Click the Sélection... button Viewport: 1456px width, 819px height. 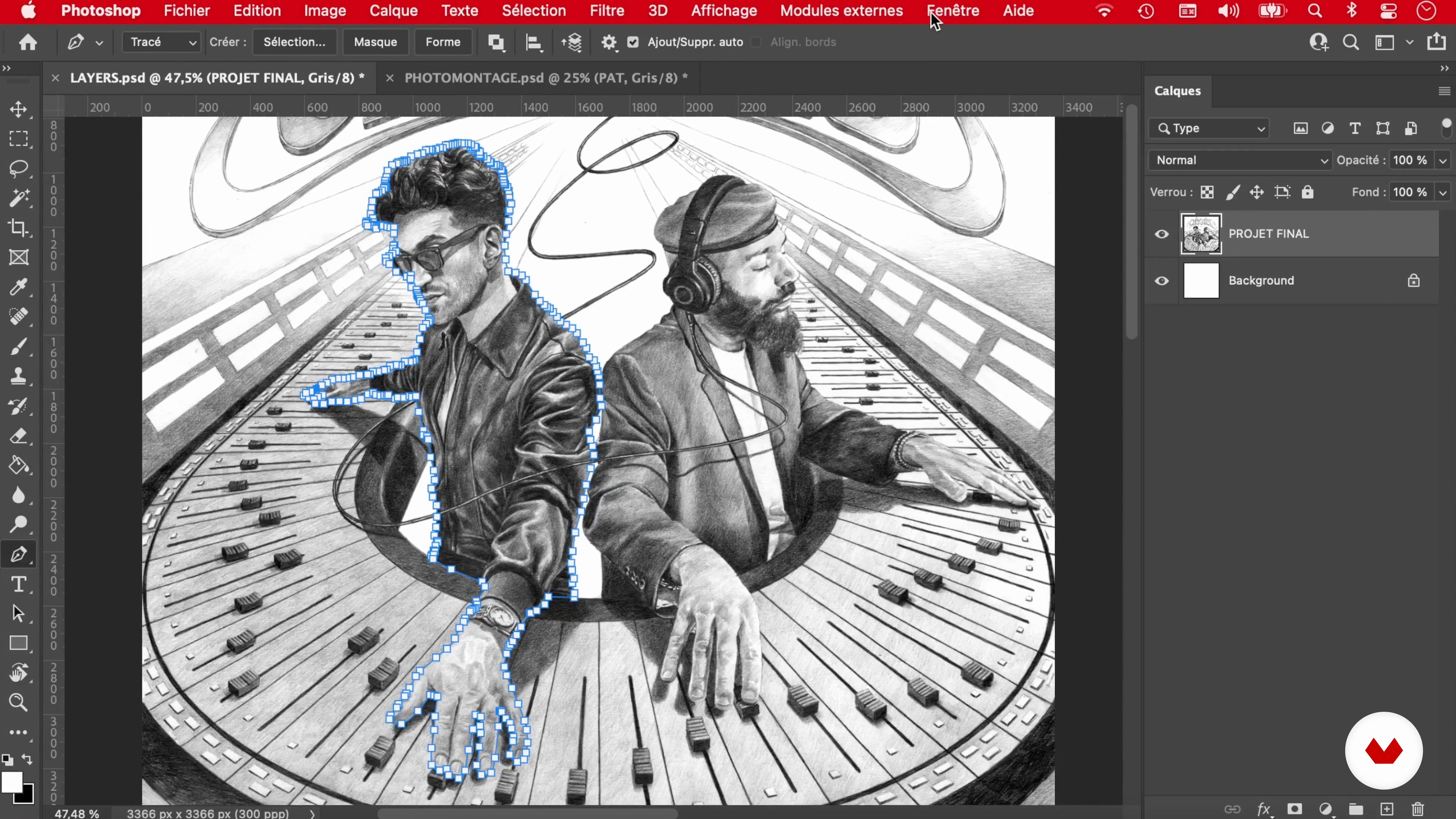pyautogui.click(x=295, y=42)
